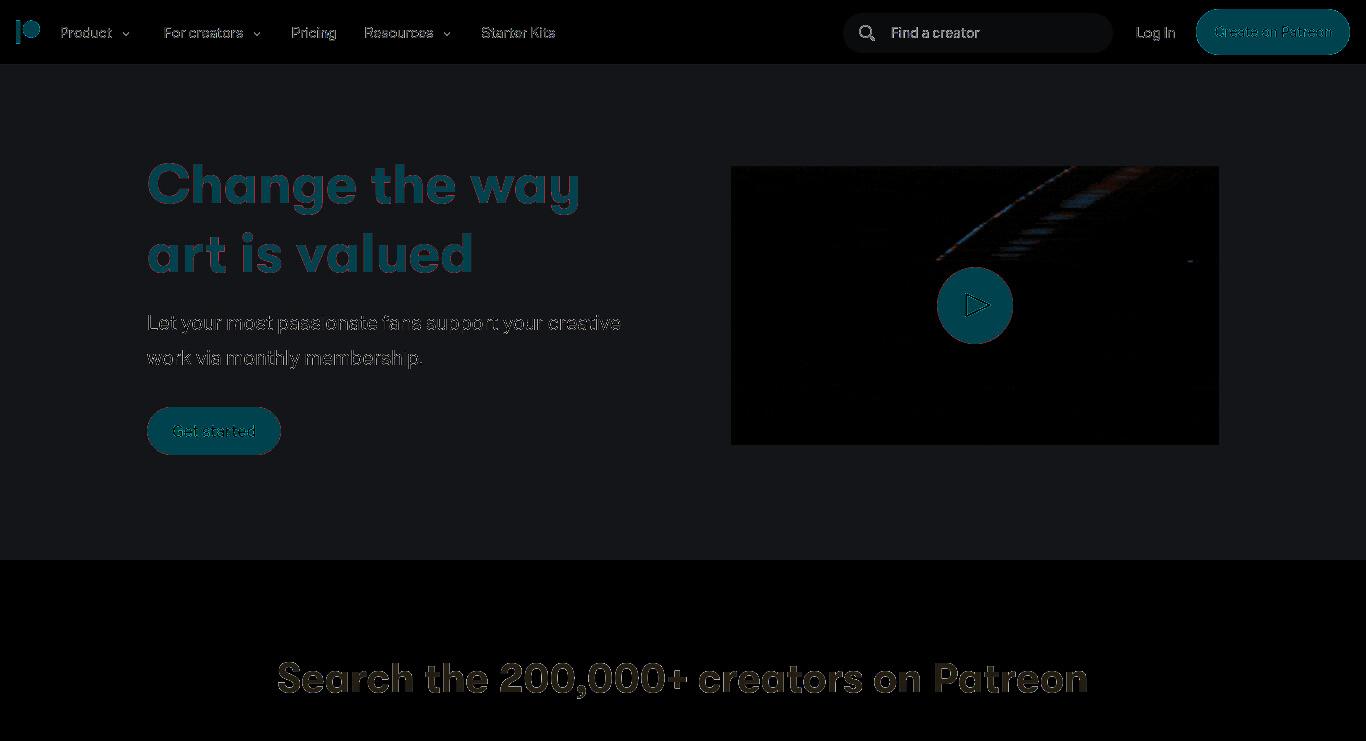Play the hero video
The image size is (1366, 741).
click(x=975, y=305)
